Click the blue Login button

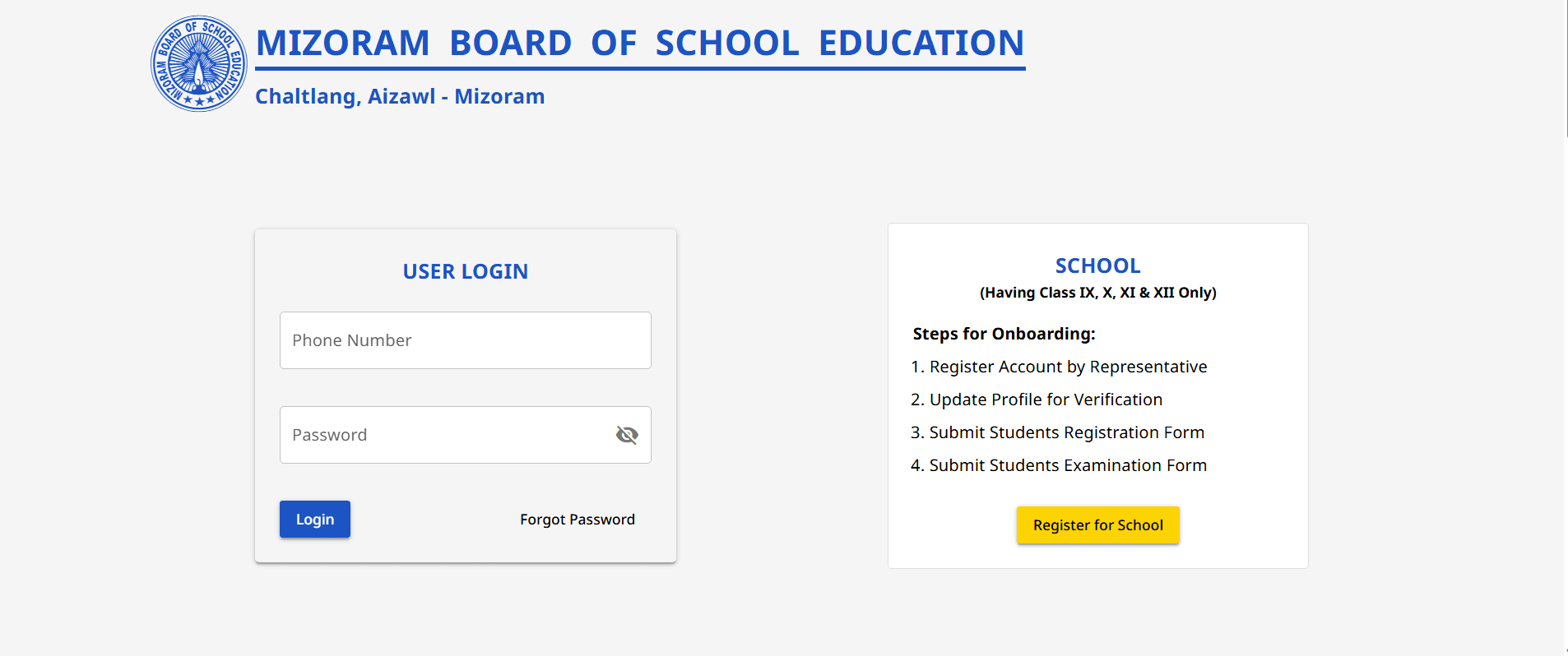pyautogui.click(x=315, y=520)
